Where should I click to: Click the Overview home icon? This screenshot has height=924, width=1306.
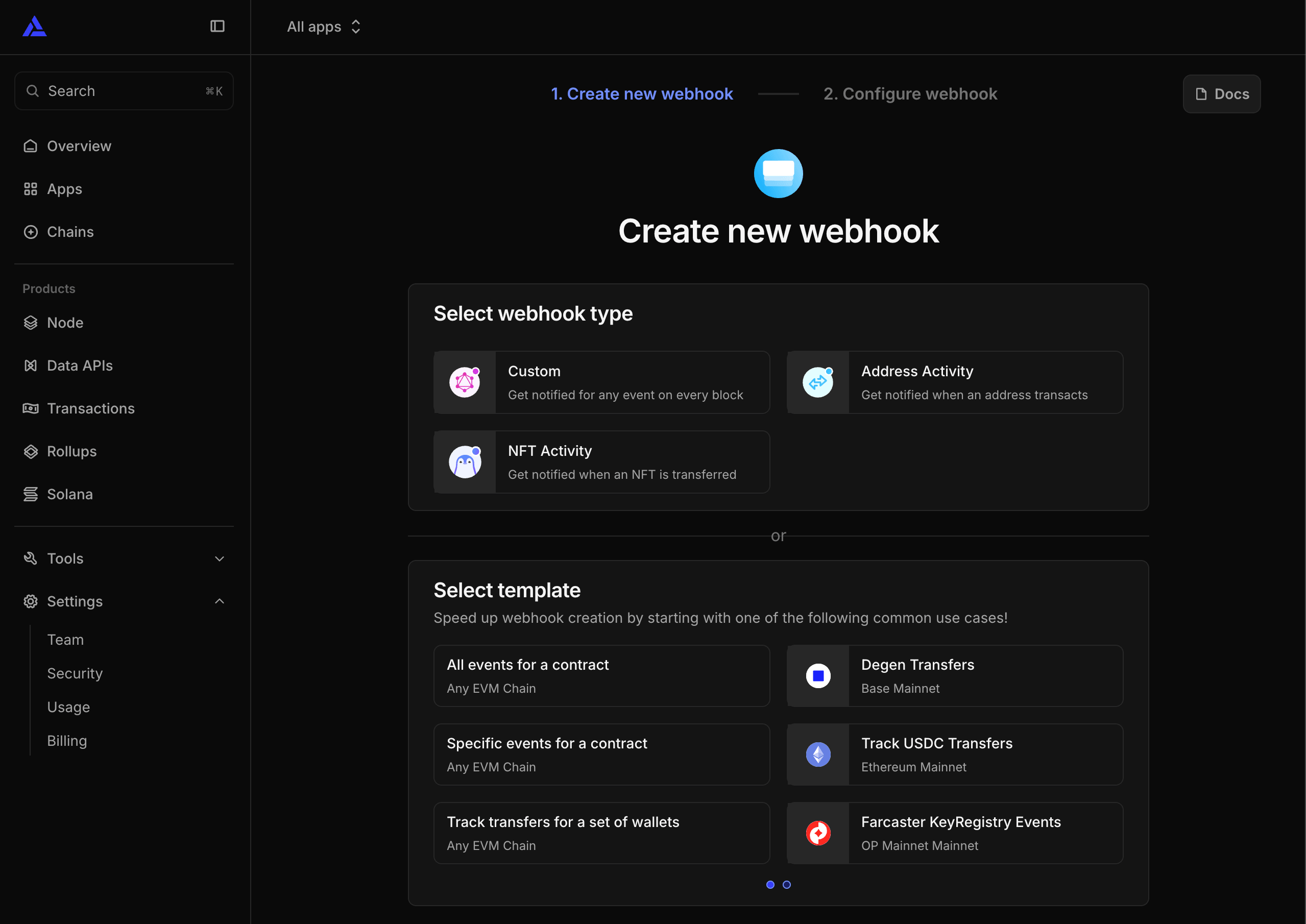[31, 146]
